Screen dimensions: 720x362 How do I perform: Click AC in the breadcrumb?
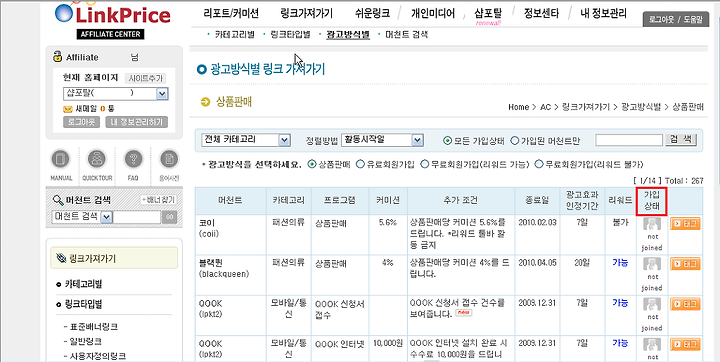545,107
